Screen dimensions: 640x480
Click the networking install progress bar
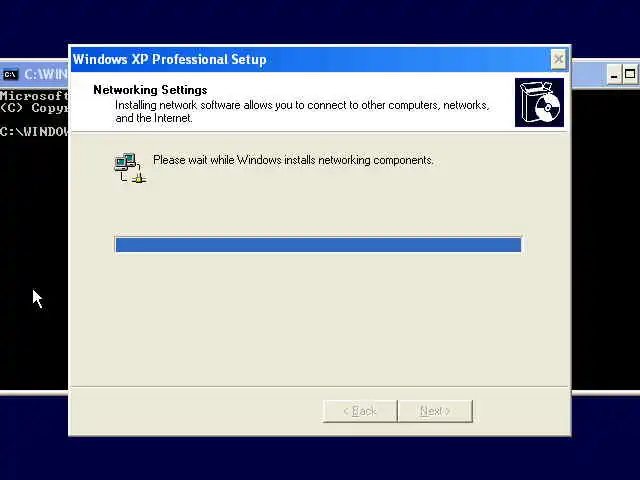click(318, 245)
